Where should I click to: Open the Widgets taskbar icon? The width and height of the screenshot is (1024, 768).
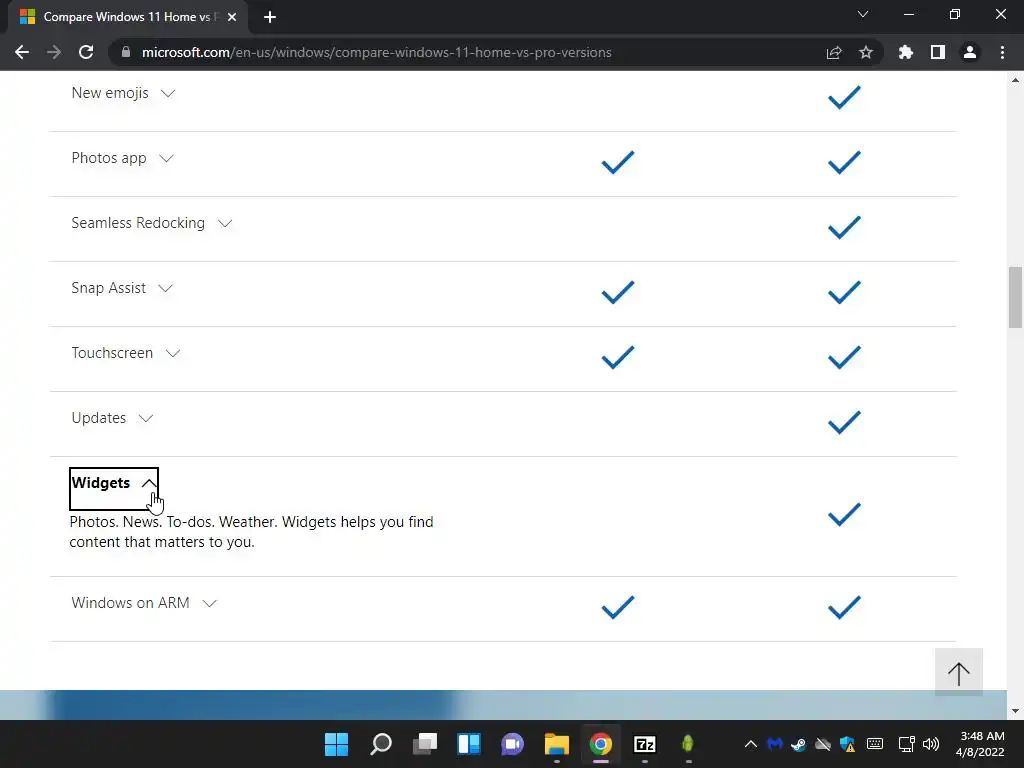point(469,744)
